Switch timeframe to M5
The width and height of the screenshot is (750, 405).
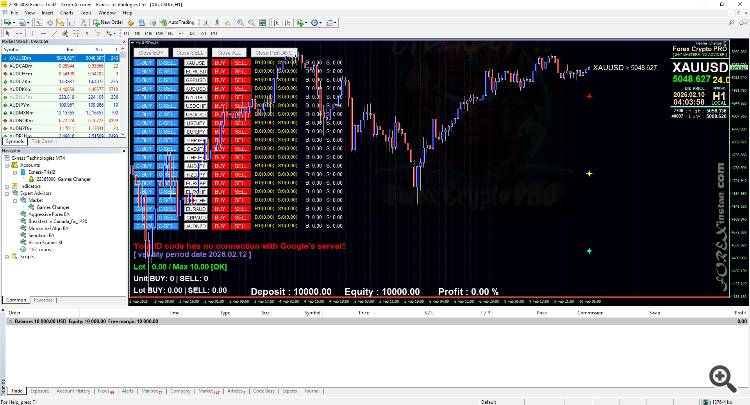[x=138, y=33]
